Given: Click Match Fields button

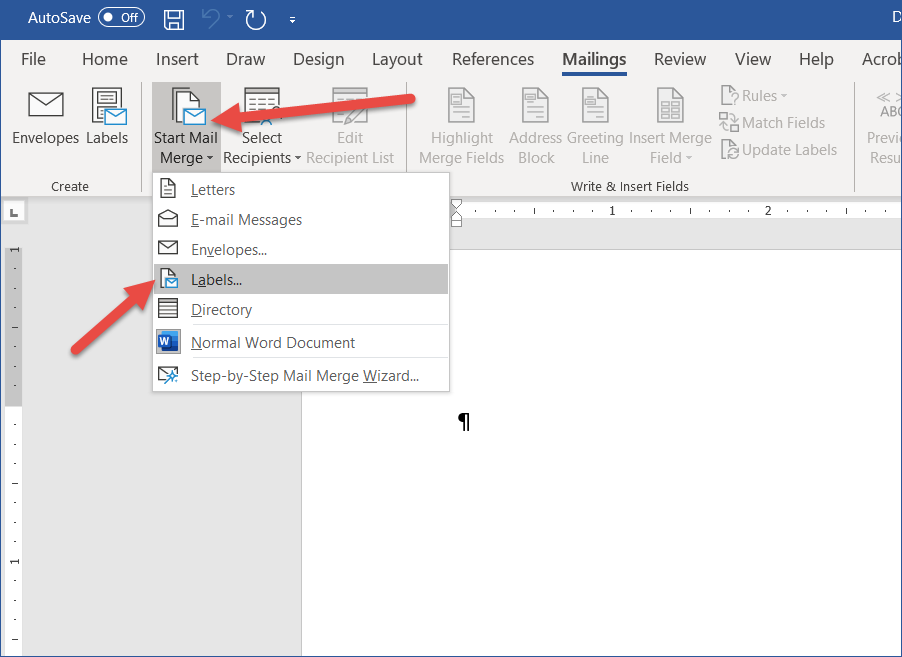Looking at the screenshot, I should pos(772,123).
